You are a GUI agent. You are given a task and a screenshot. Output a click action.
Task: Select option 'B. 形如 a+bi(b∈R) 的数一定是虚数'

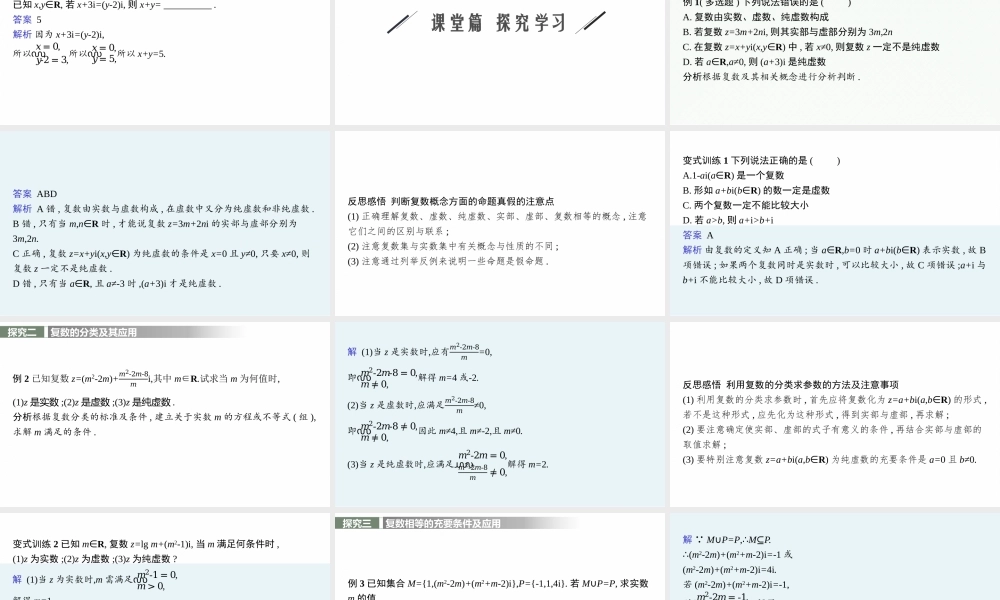tap(756, 190)
